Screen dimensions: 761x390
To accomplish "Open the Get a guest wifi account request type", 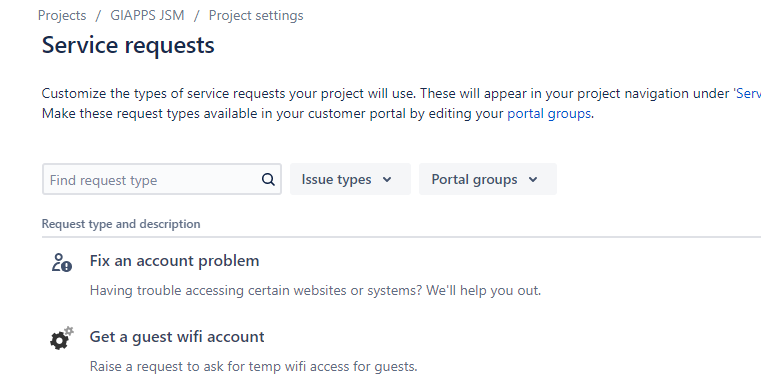I will point(177,337).
